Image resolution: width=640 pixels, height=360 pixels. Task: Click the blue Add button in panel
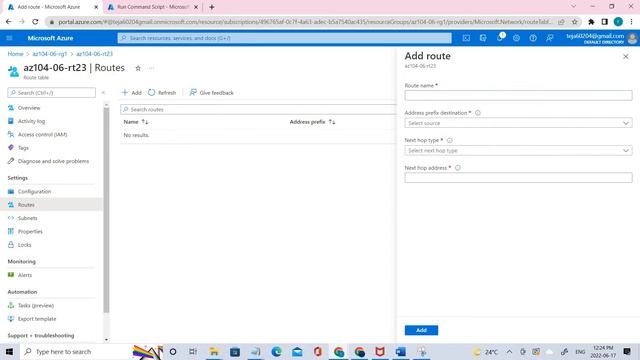click(x=421, y=330)
